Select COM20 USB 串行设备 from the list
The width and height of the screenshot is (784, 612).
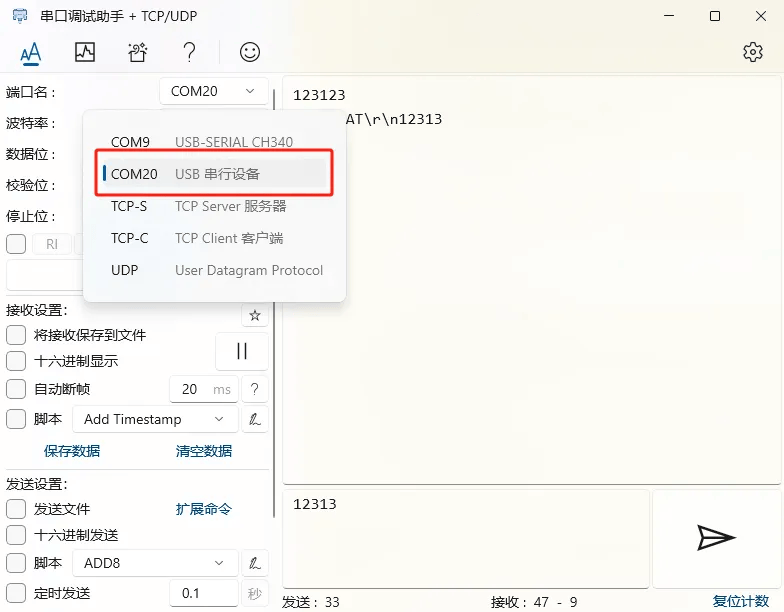point(215,174)
